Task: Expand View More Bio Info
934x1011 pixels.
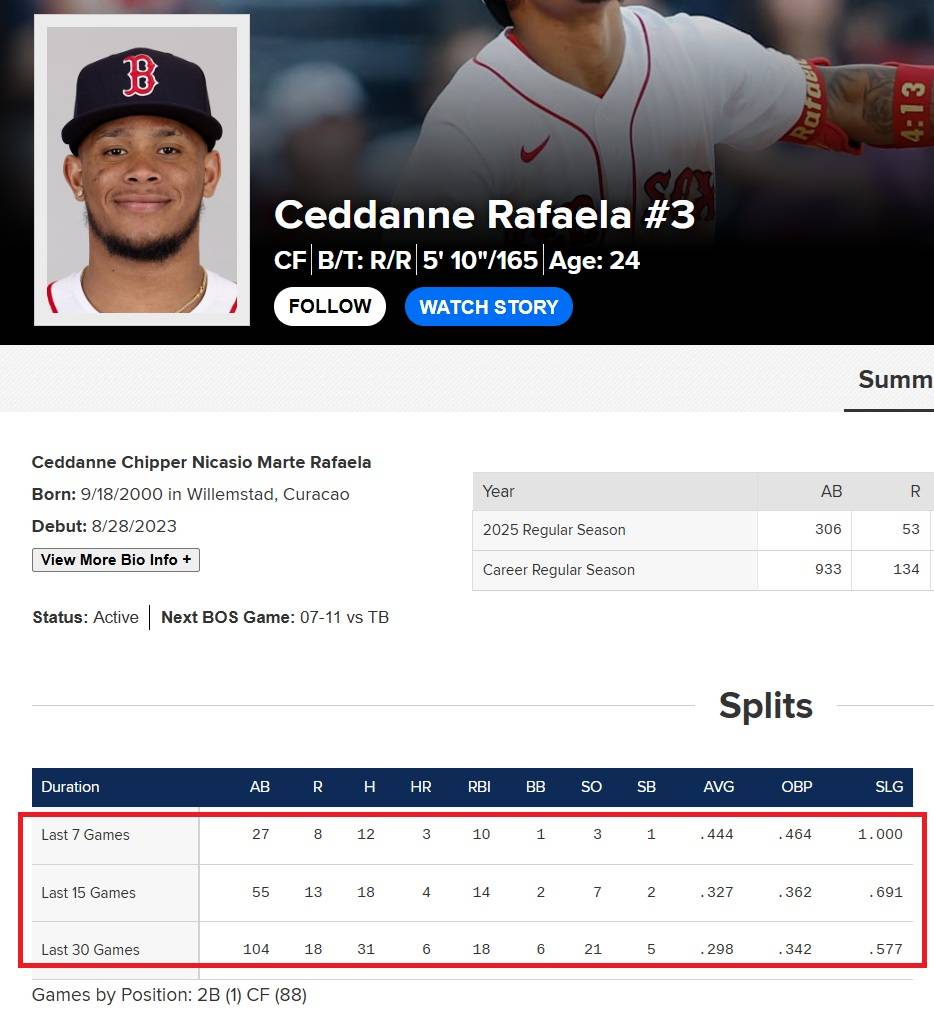Action: (116, 560)
